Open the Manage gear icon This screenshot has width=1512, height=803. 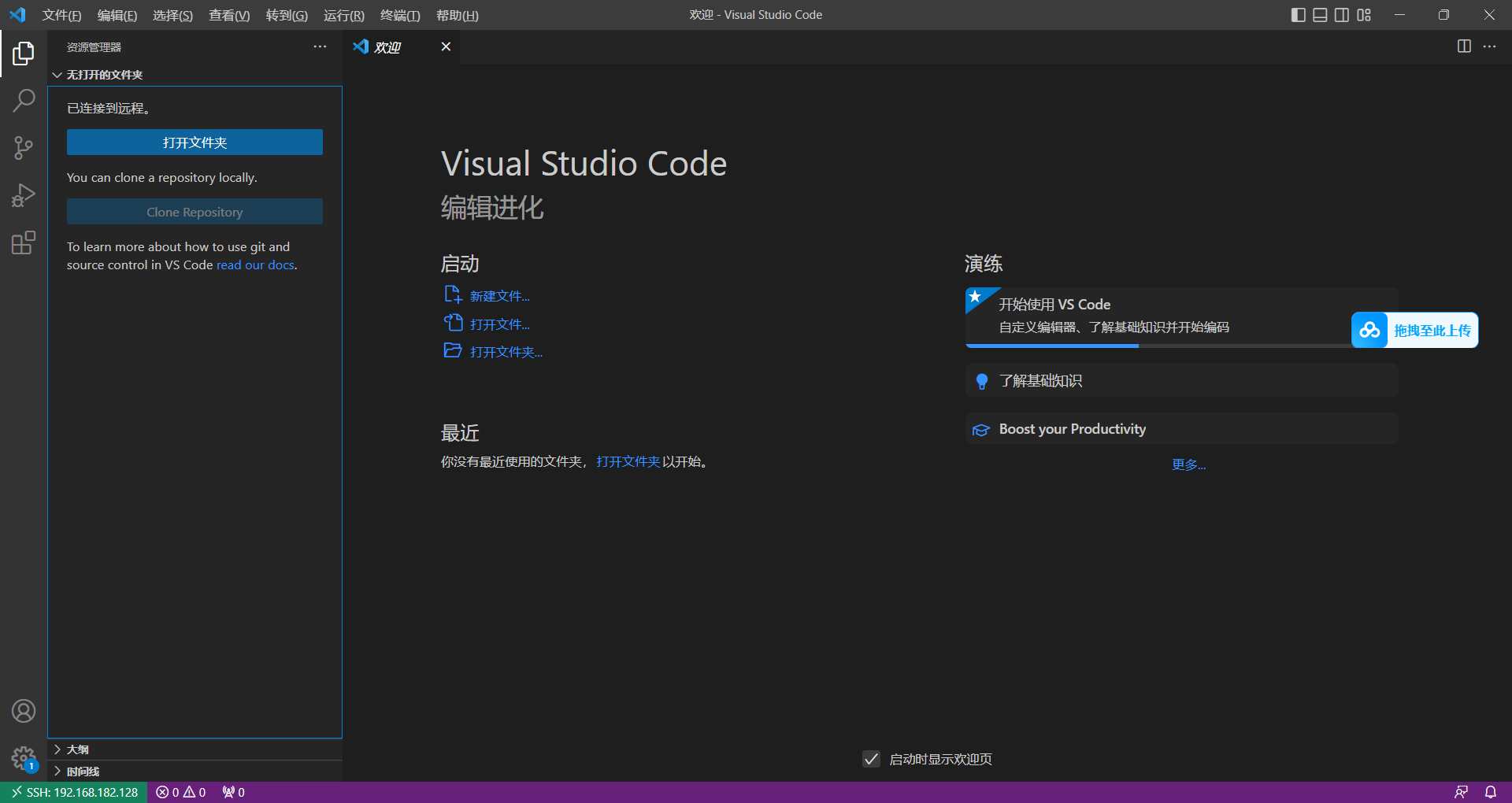24,759
